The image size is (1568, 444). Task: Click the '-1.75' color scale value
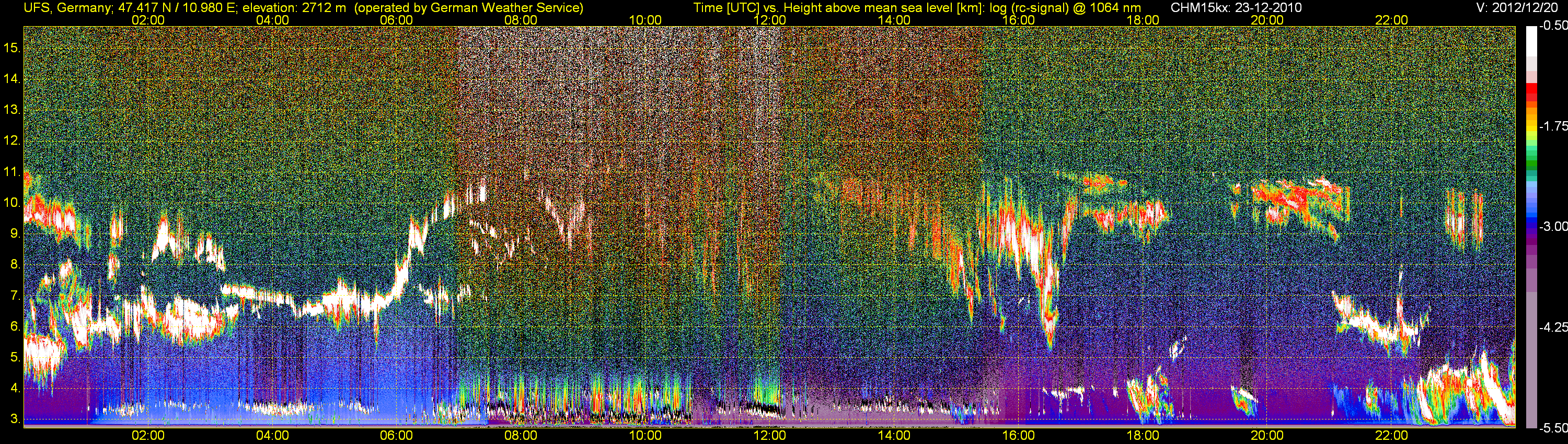pos(1553,126)
